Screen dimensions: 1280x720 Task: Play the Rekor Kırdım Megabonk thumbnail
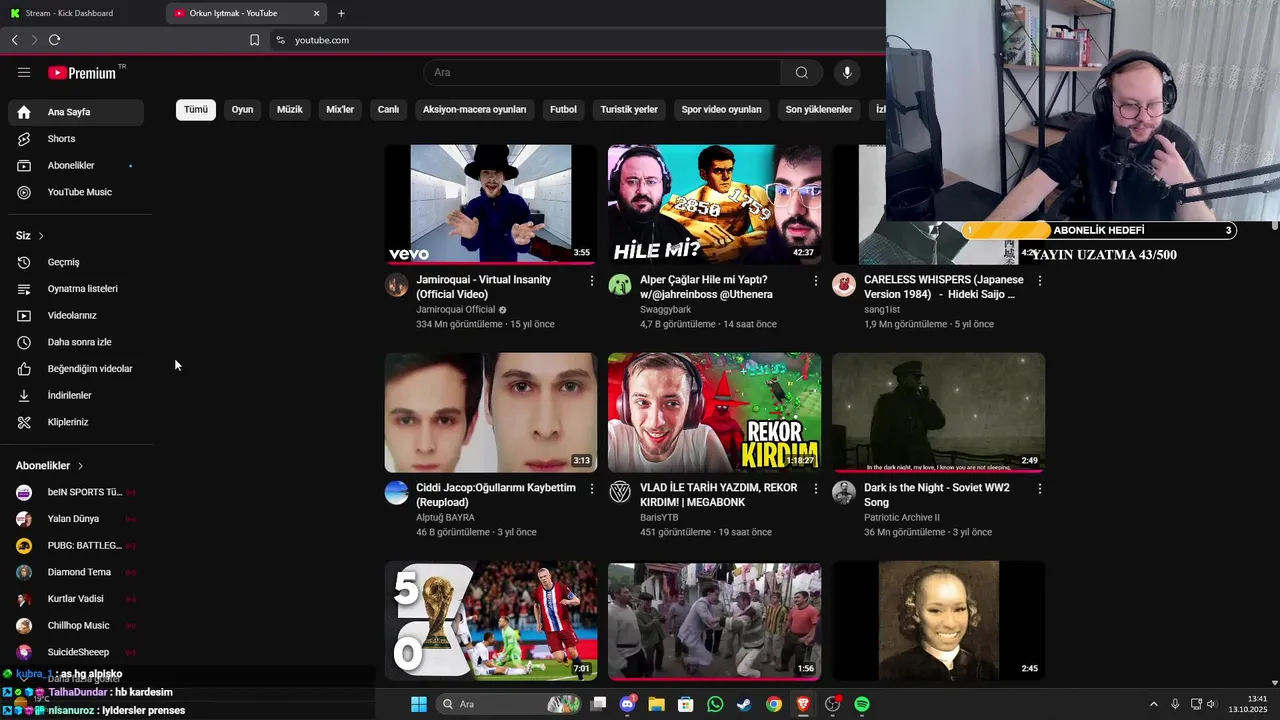coord(714,412)
